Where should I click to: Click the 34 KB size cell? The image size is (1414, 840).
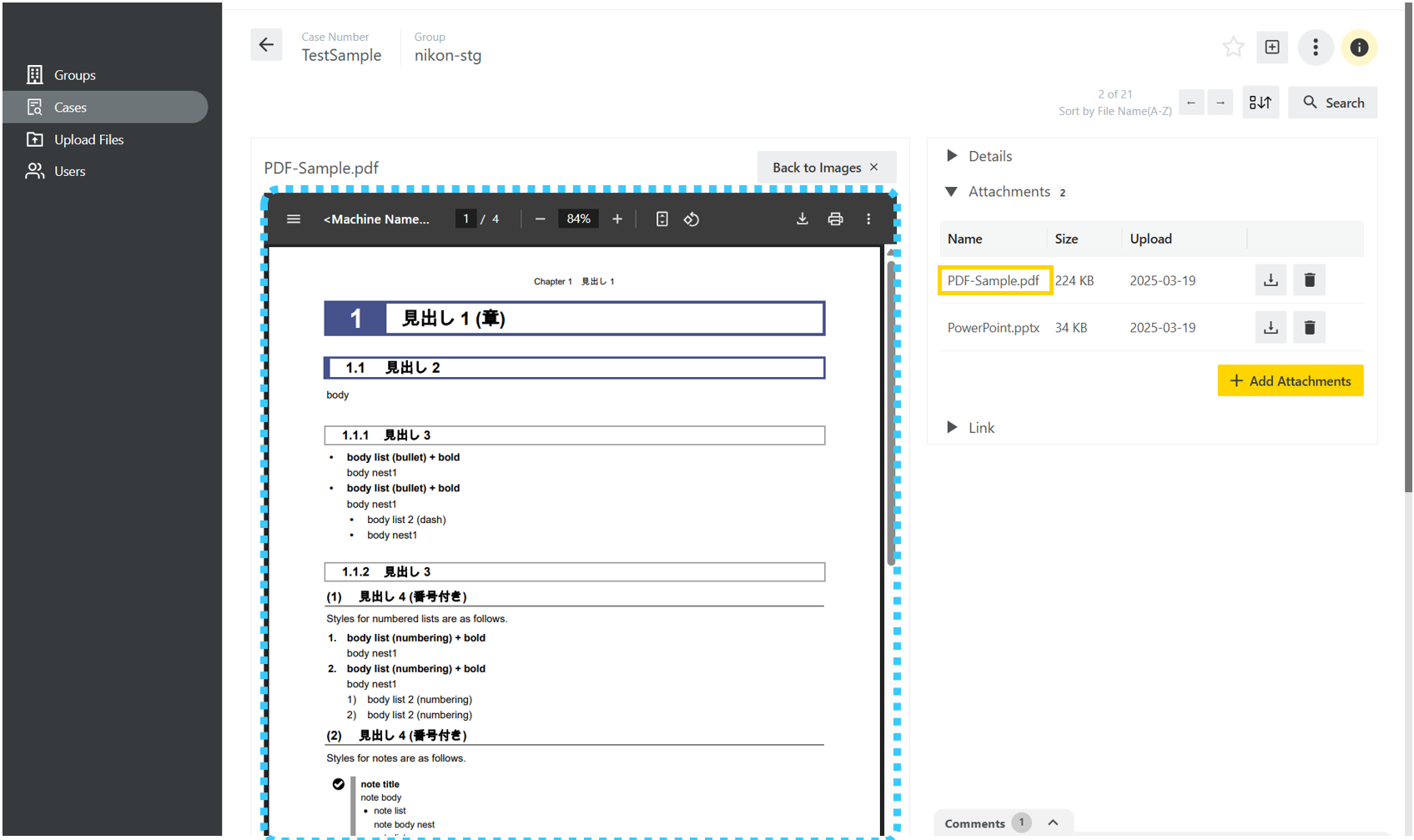pyautogui.click(x=1070, y=328)
